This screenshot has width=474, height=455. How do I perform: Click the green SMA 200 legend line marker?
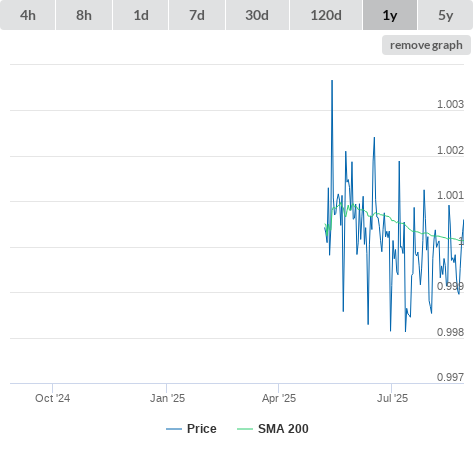click(245, 429)
